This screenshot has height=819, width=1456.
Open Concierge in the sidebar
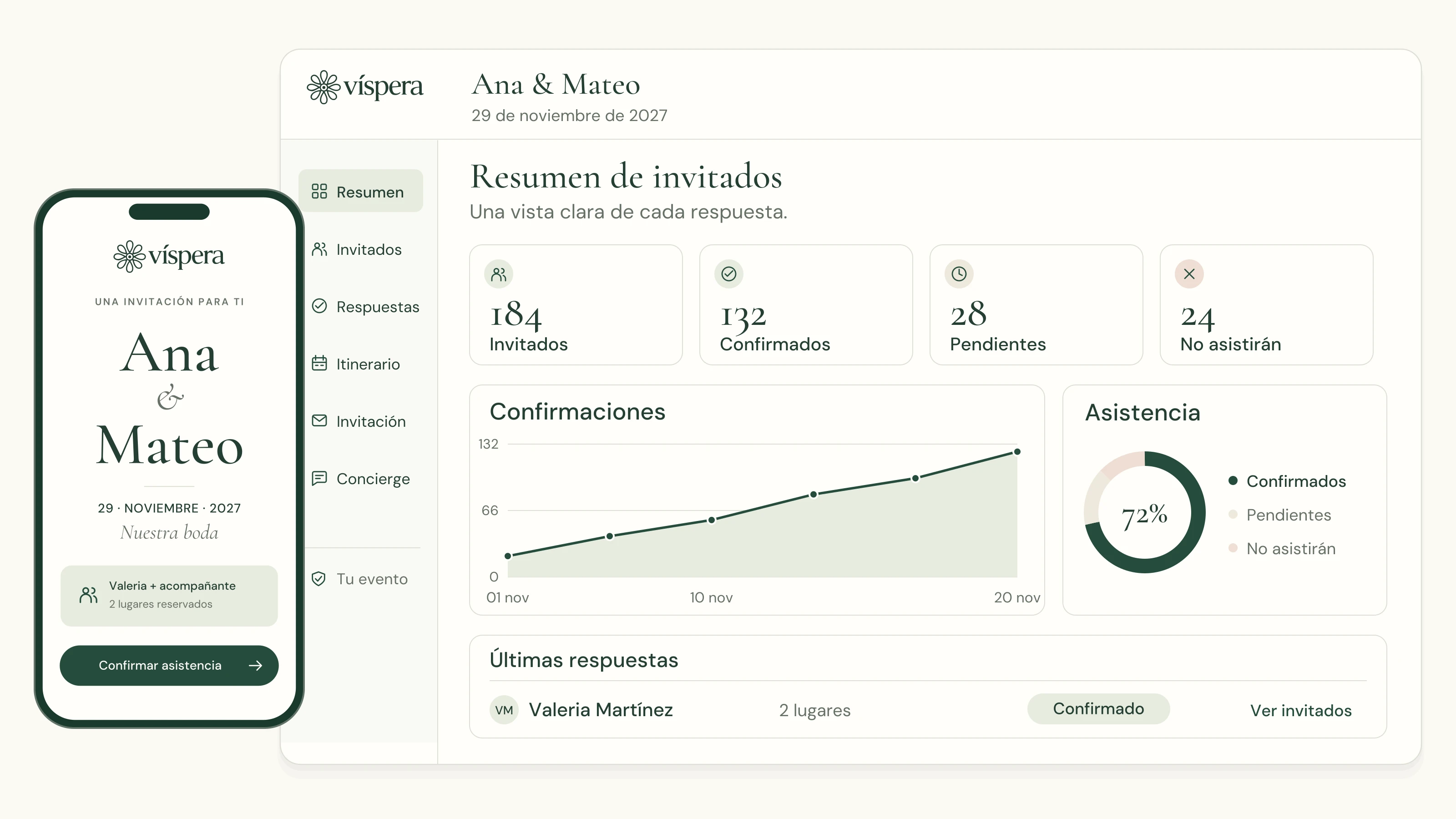[x=361, y=479]
